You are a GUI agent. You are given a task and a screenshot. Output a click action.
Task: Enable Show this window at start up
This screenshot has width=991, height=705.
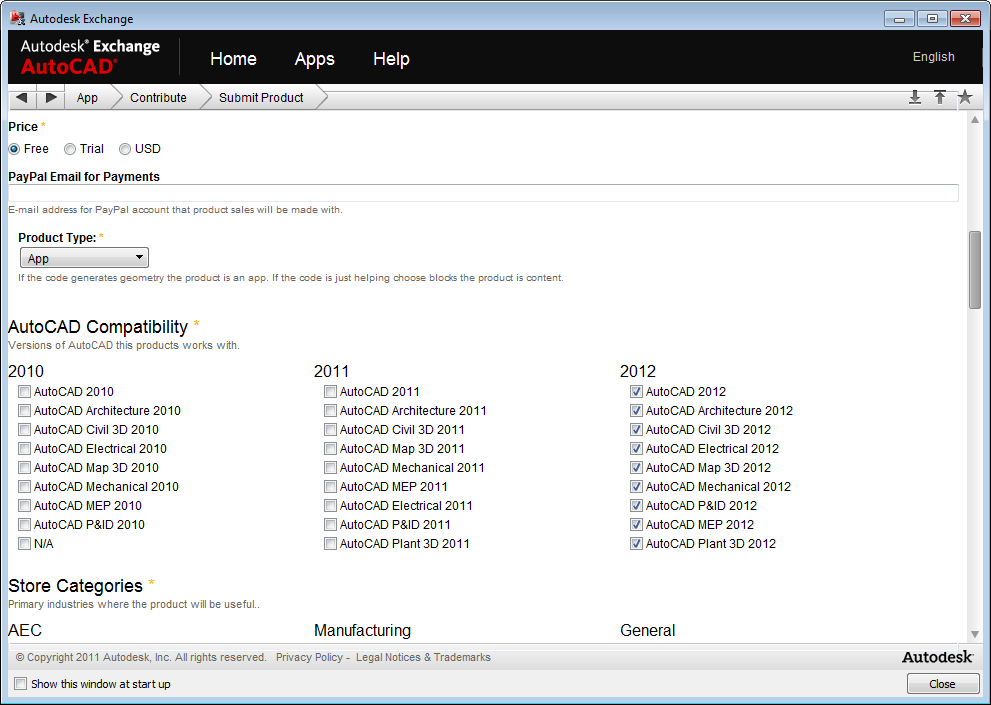[21, 684]
